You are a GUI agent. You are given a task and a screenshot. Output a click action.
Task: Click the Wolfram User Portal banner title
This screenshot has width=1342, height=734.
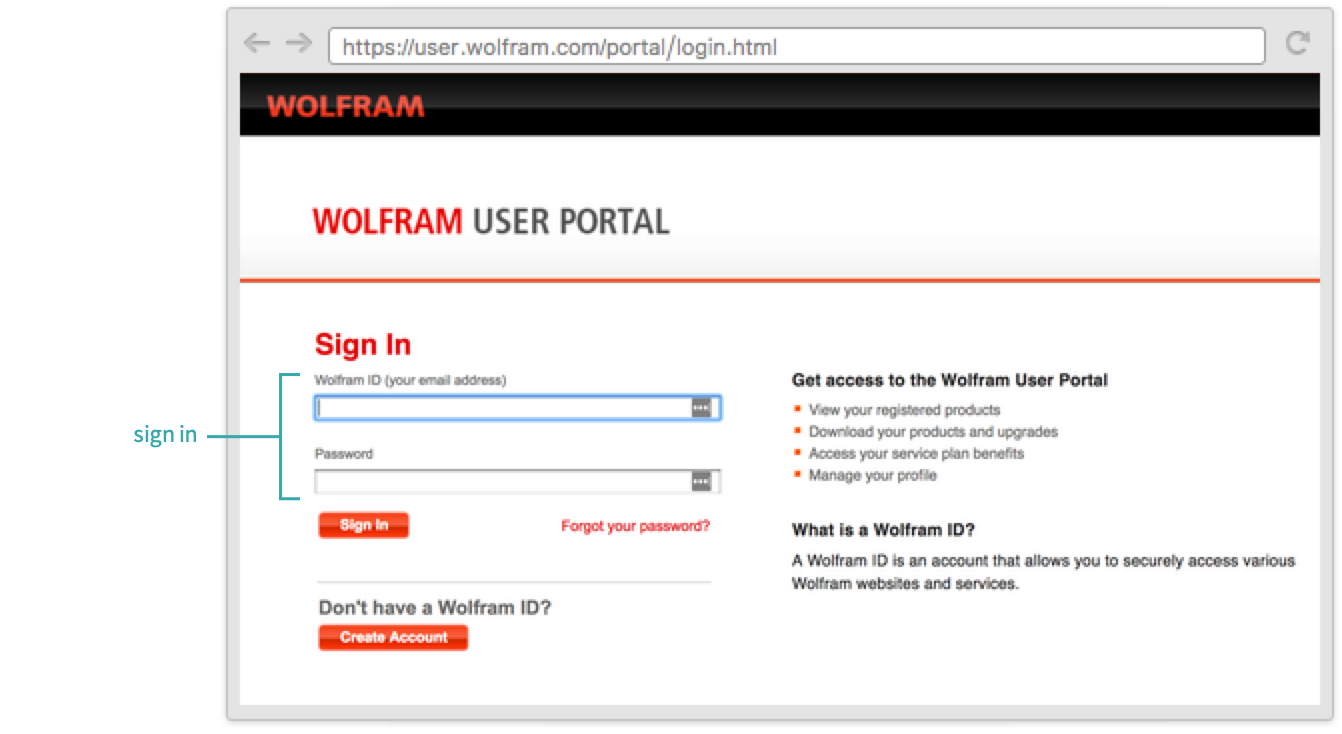point(491,221)
